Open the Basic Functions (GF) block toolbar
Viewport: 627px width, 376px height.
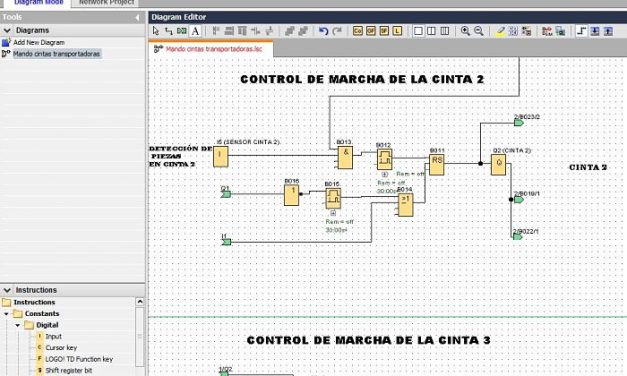[x=371, y=31]
